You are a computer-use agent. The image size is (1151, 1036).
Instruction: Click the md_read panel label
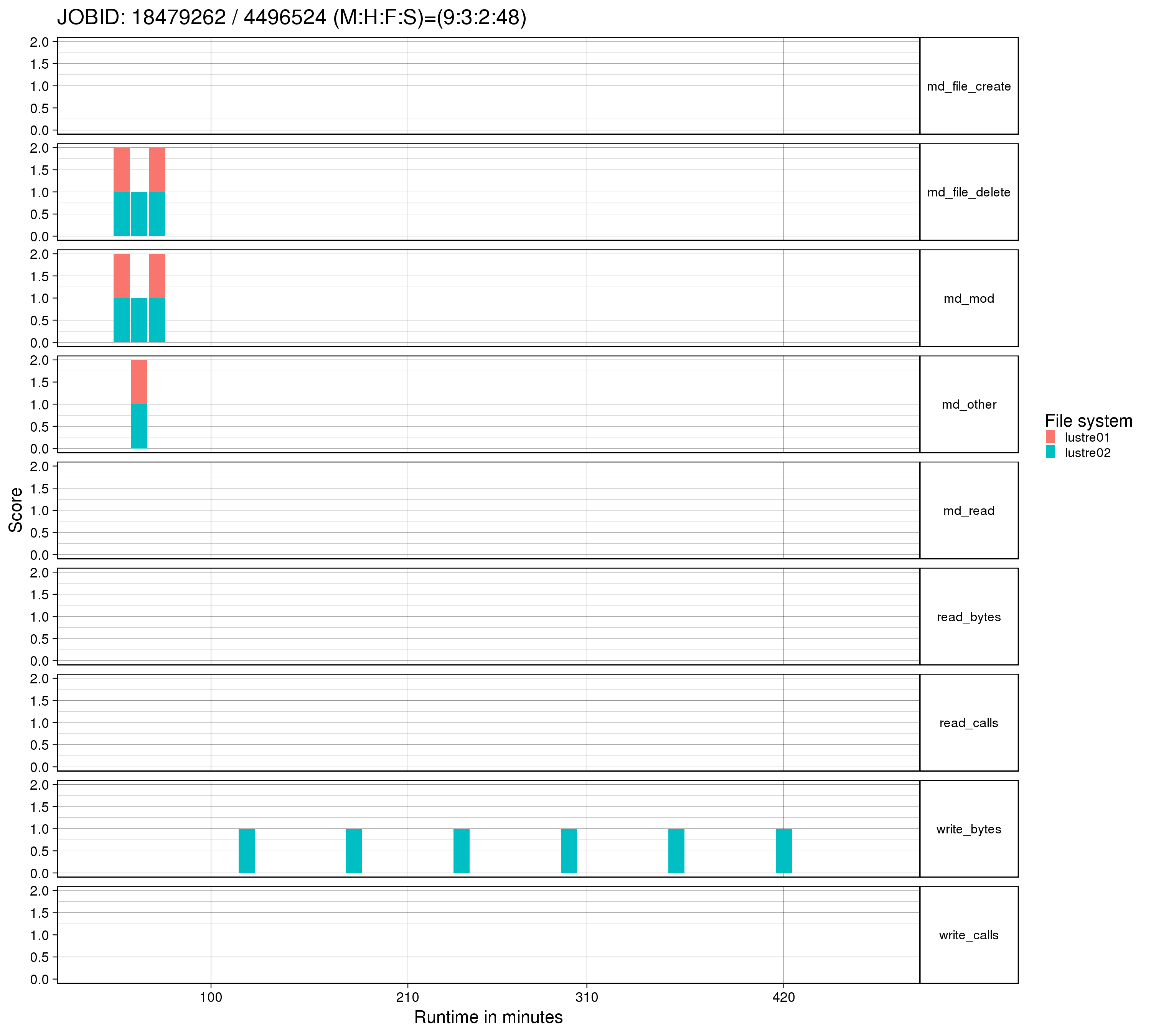[968, 511]
